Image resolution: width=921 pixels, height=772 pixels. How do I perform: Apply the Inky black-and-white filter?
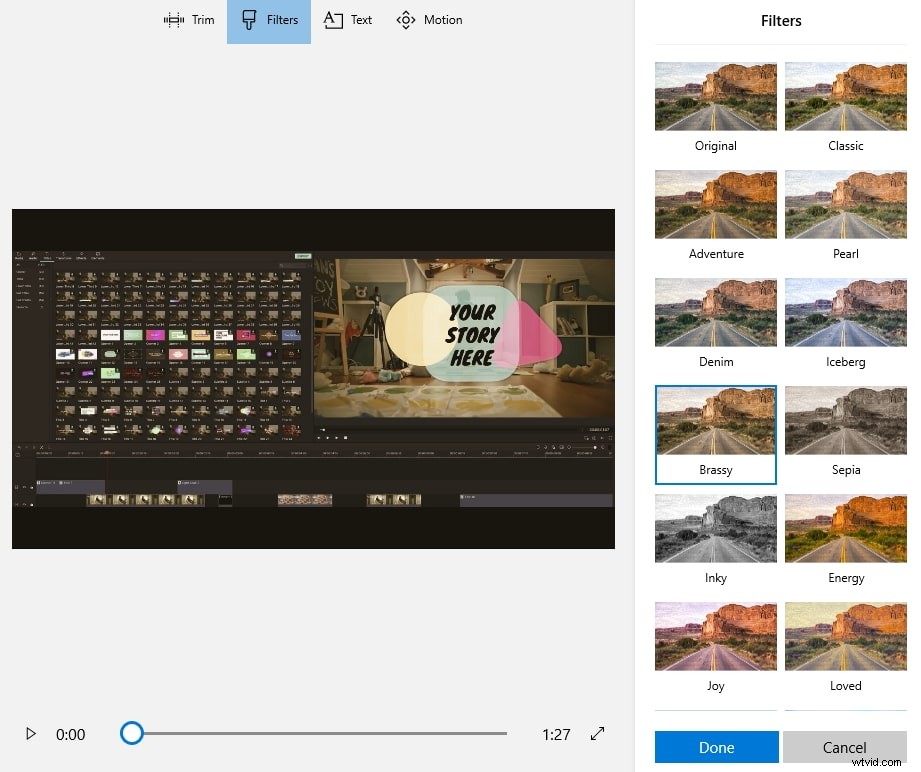pyautogui.click(x=715, y=528)
